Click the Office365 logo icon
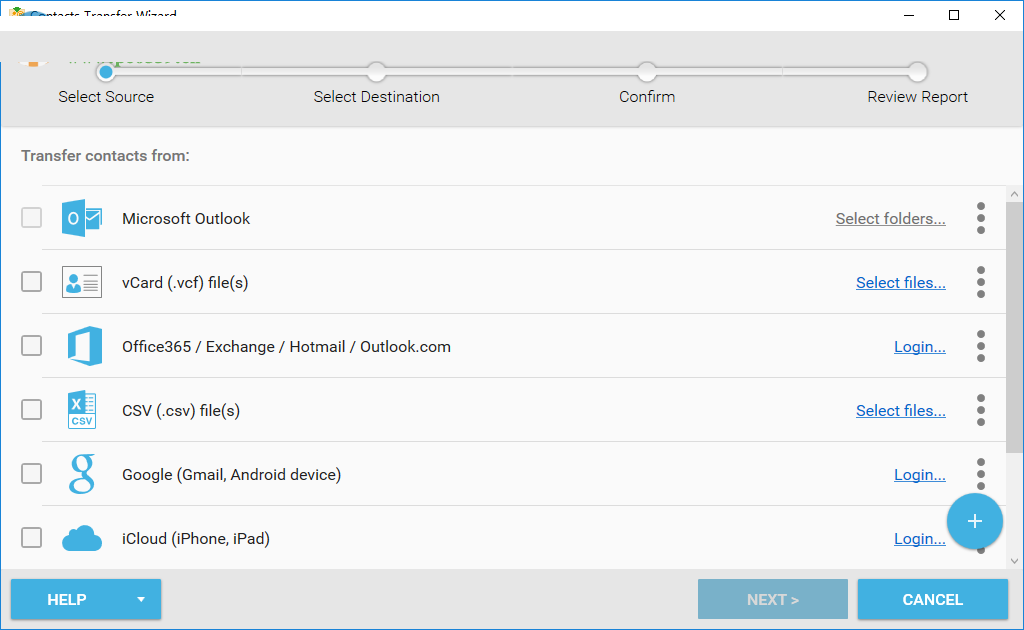Screen dimensions: 1024x630 coord(82,347)
